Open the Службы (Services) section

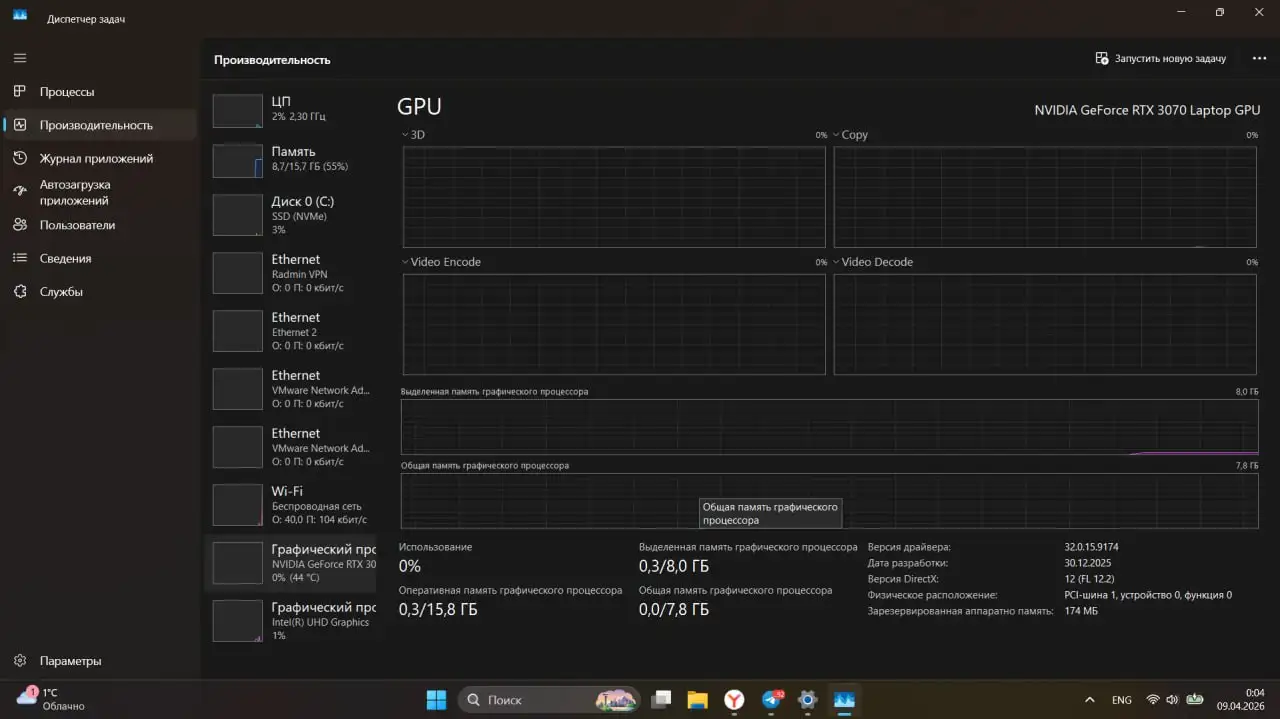[x=60, y=291]
